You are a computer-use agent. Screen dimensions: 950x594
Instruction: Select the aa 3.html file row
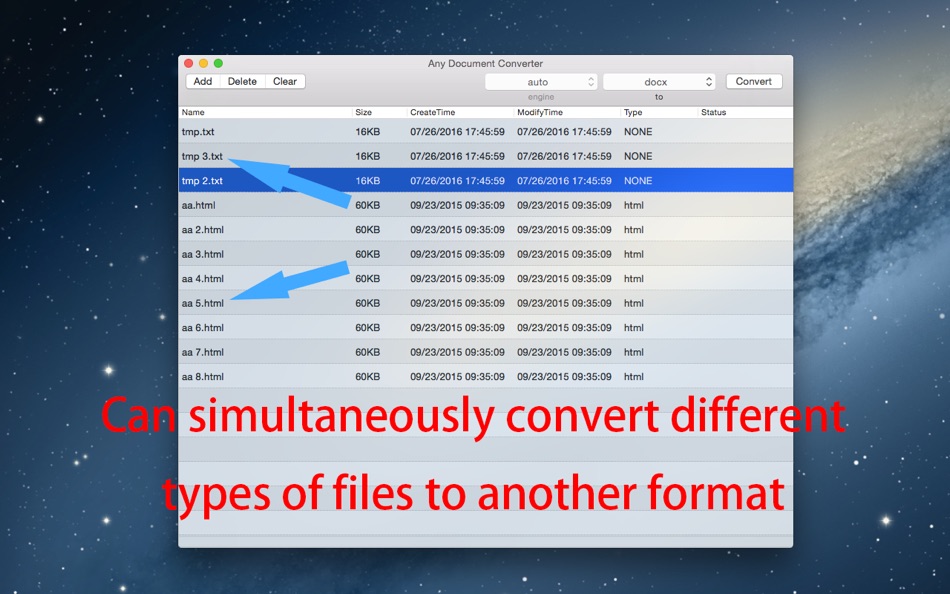click(x=485, y=254)
